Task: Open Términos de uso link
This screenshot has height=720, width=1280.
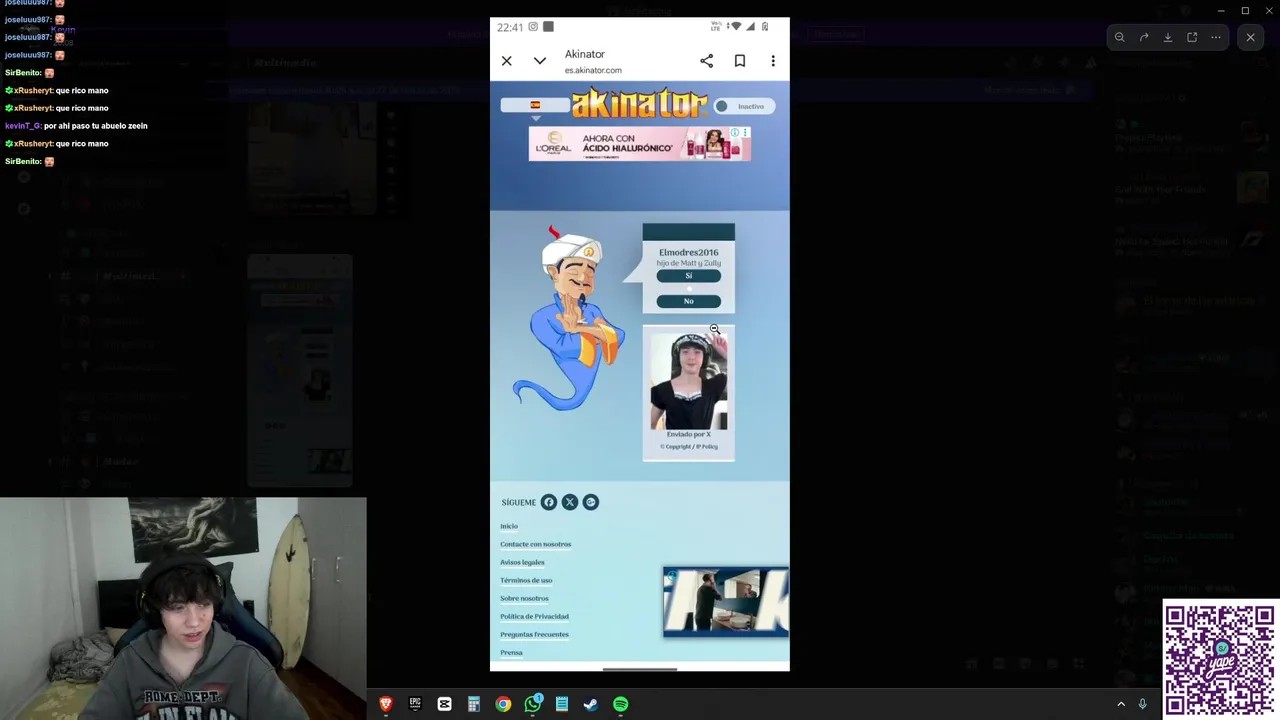Action: (526, 580)
